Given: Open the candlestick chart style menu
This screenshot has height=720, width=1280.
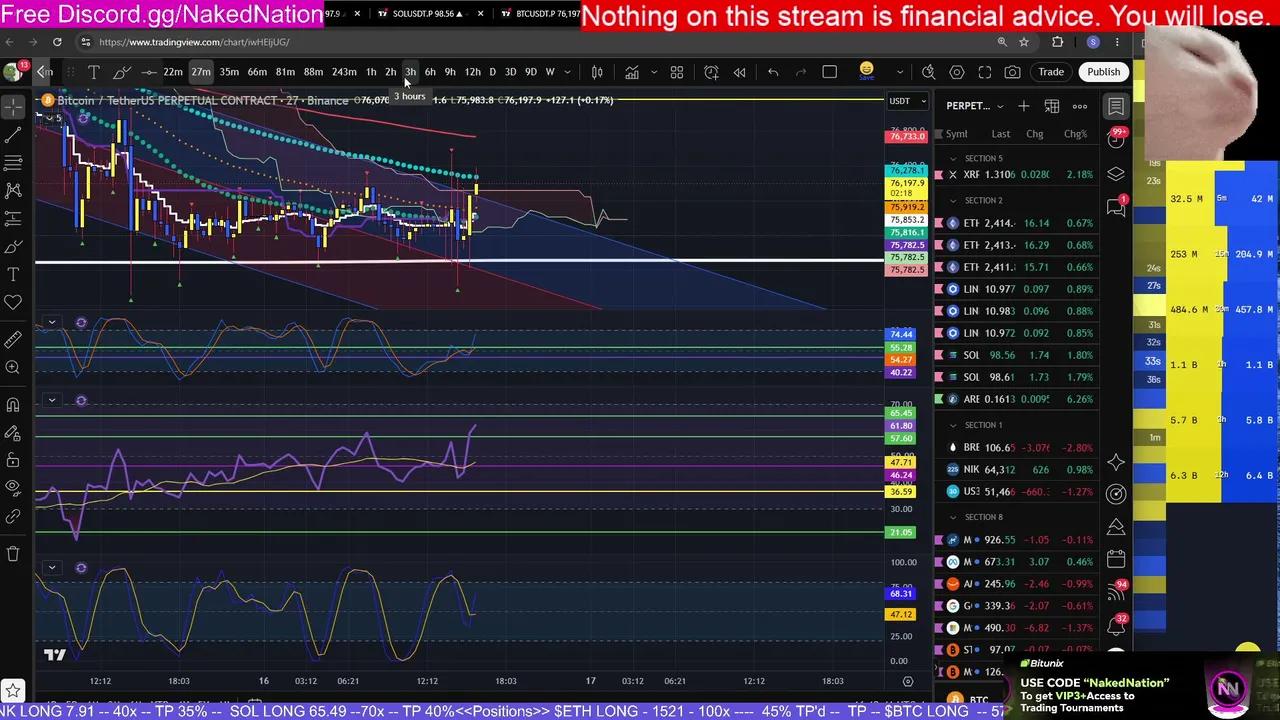Looking at the screenshot, I should coord(597,72).
